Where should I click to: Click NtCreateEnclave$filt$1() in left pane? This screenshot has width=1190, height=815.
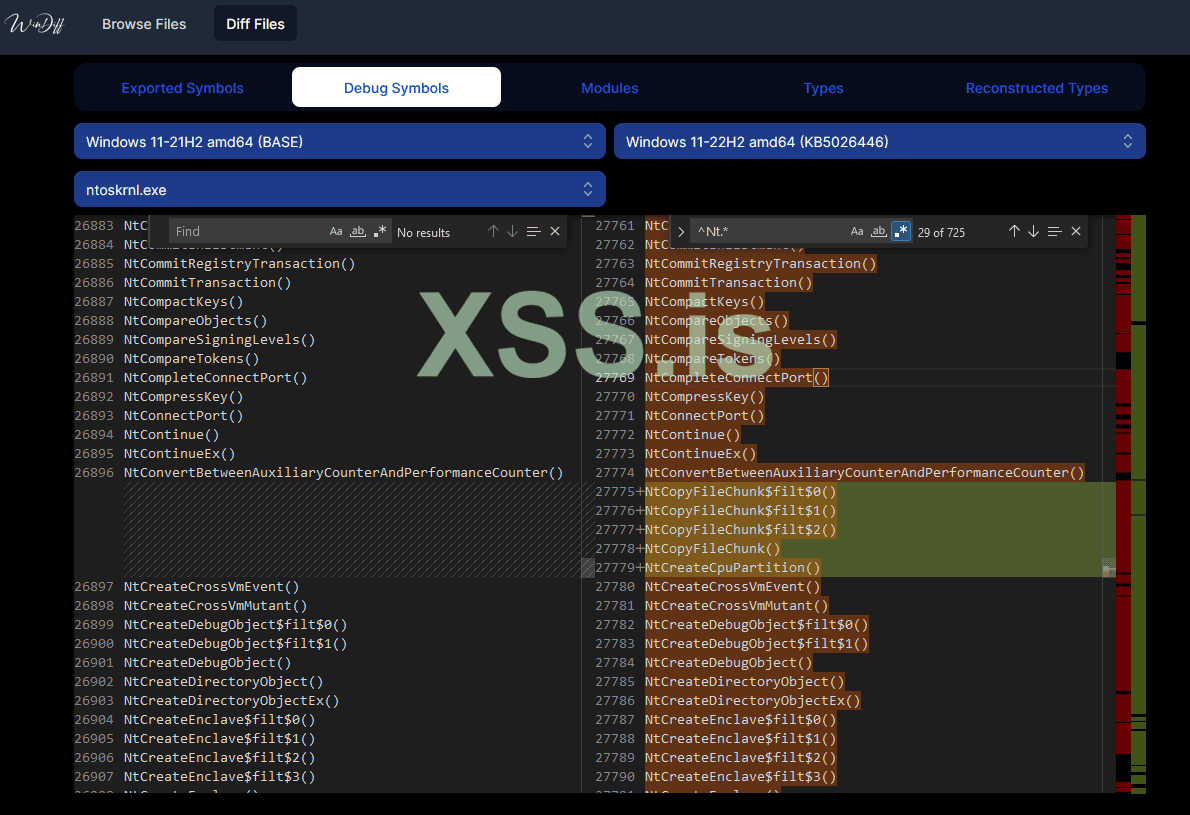coord(219,738)
